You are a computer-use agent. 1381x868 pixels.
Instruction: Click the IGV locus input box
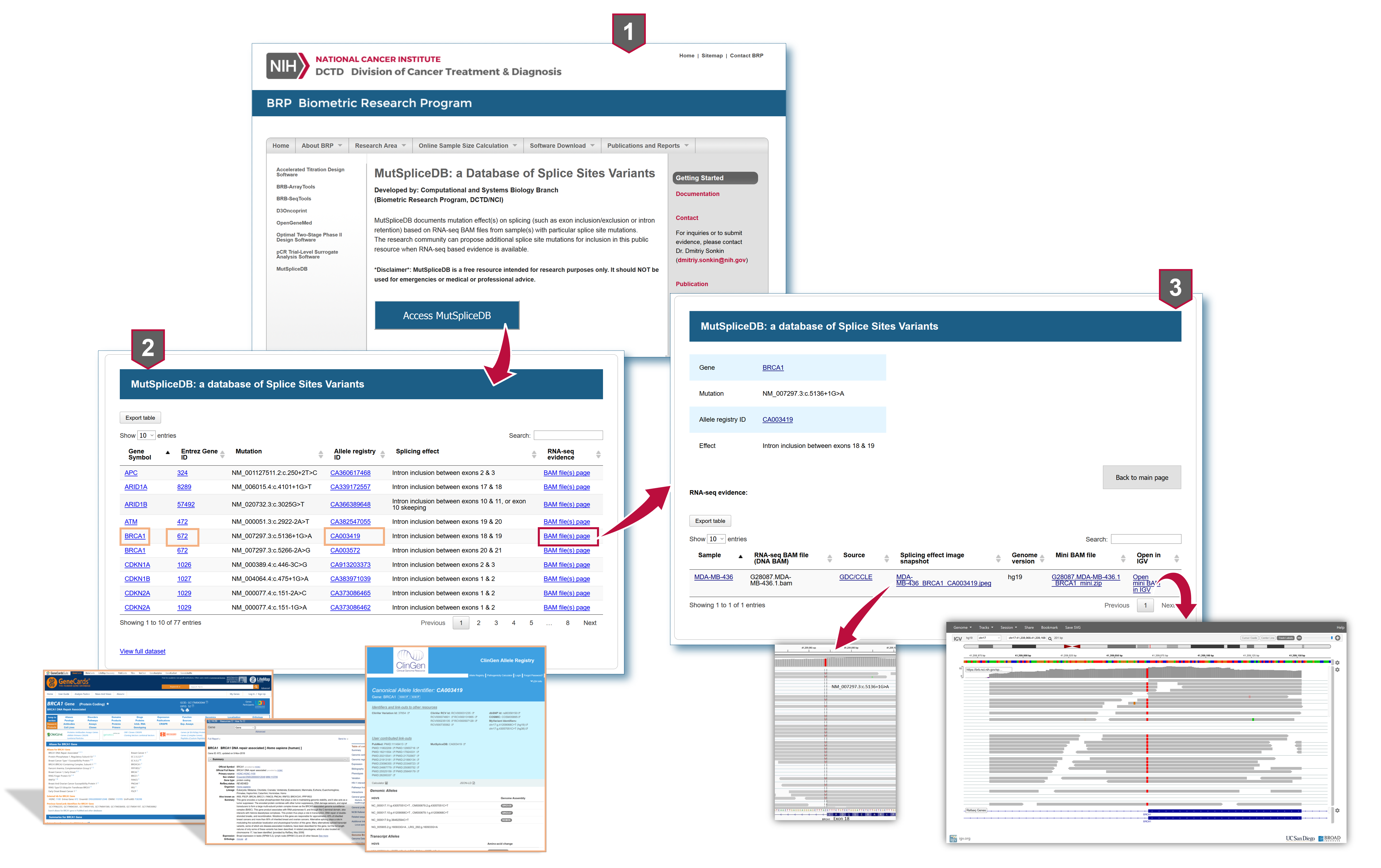click(x=1026, y=638)
